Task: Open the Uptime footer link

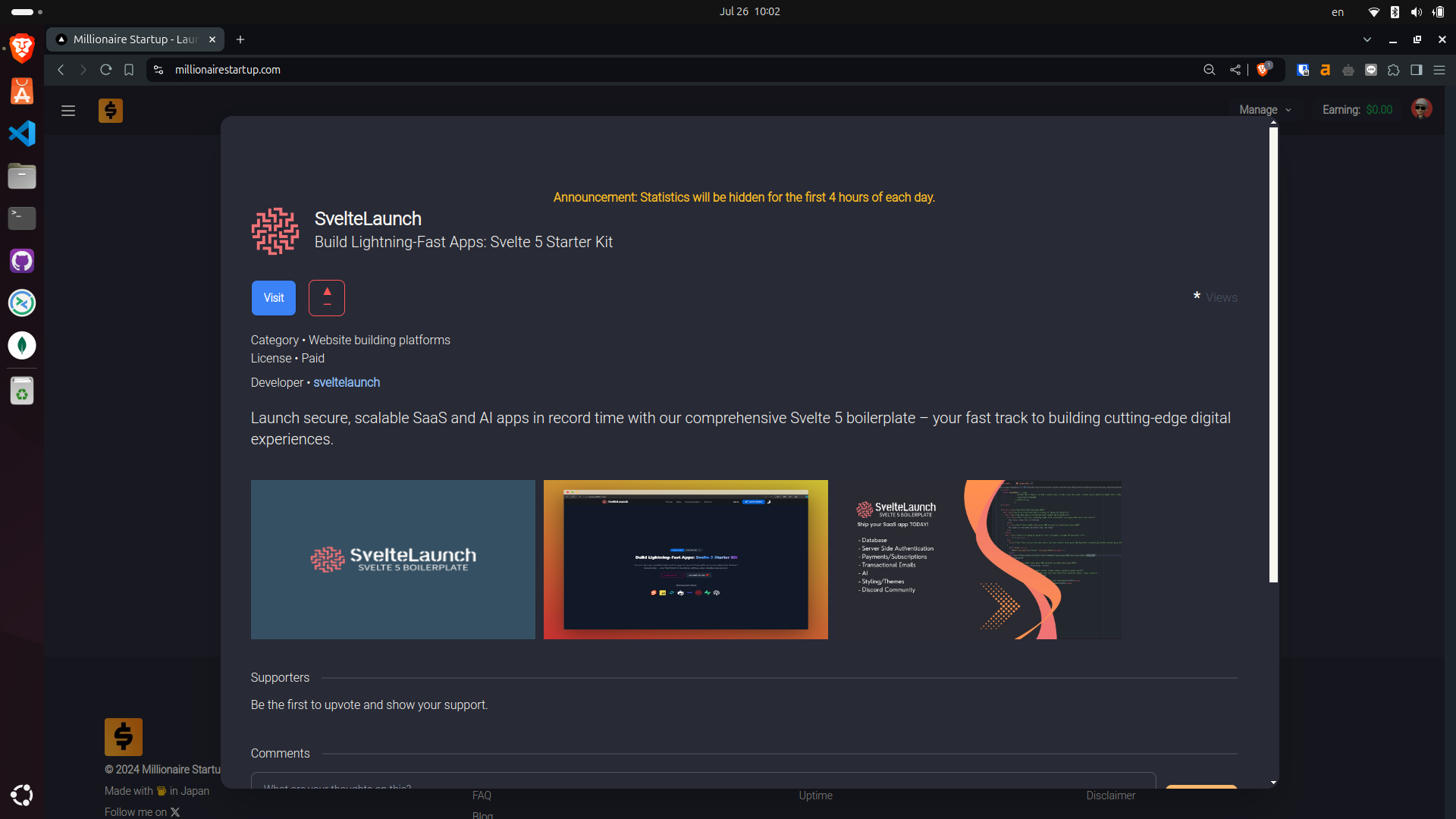Action: coord(815,795)
